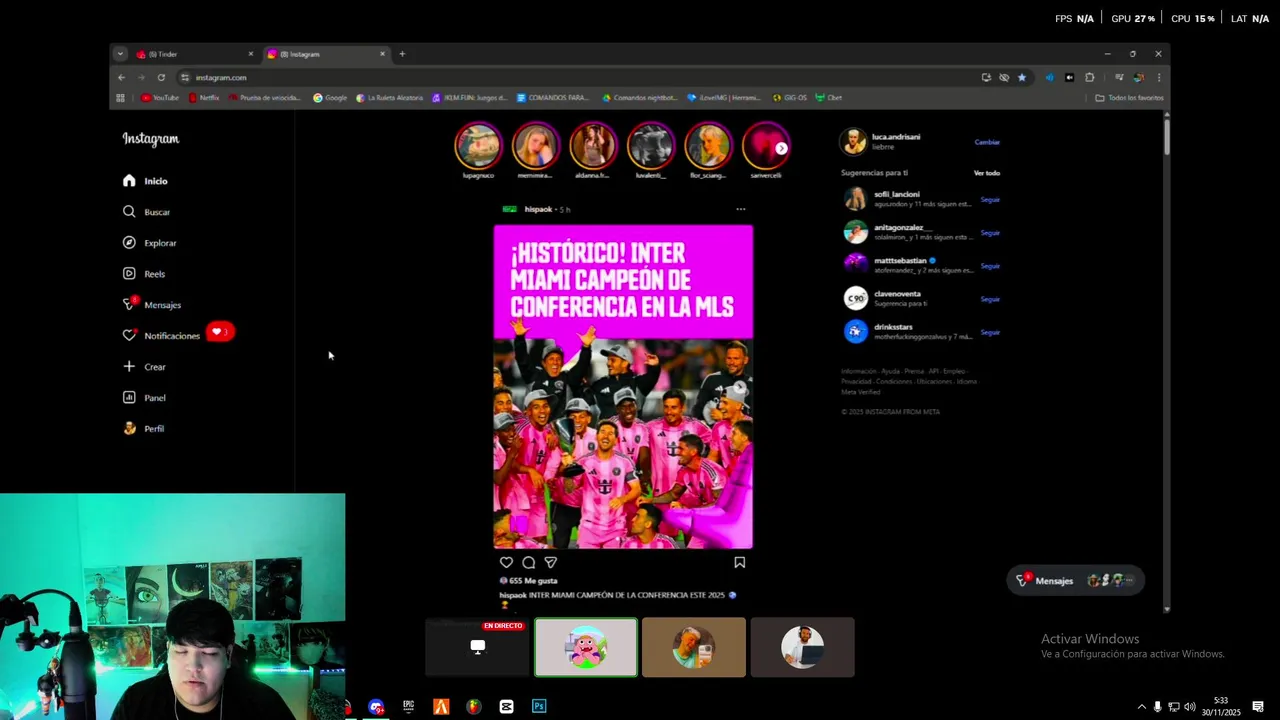Click the page vertical scrollbar thumb
The width and height of the screenshot is (1280, 720).
click(1166, 135)
